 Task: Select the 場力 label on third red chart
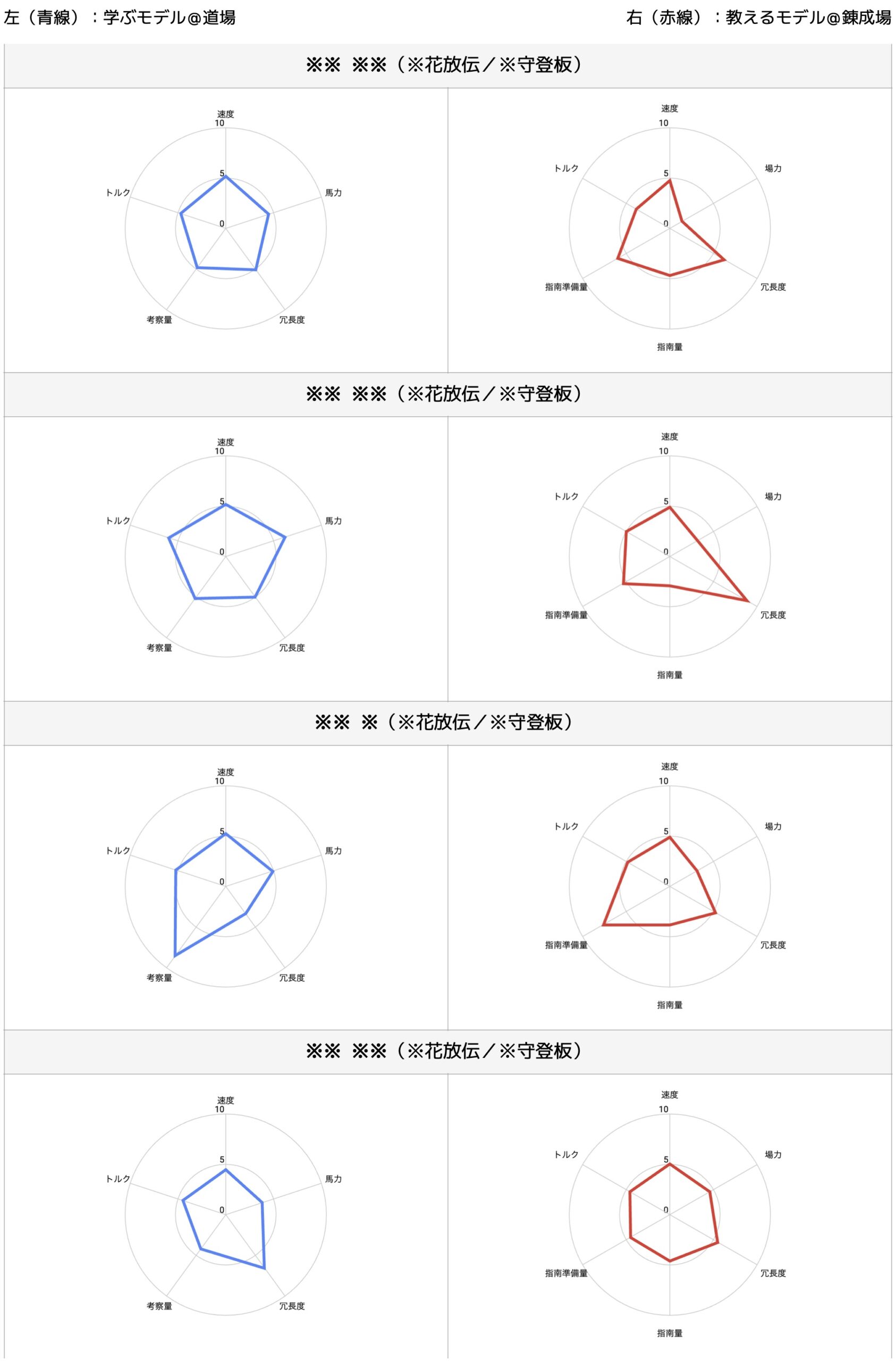773,826
